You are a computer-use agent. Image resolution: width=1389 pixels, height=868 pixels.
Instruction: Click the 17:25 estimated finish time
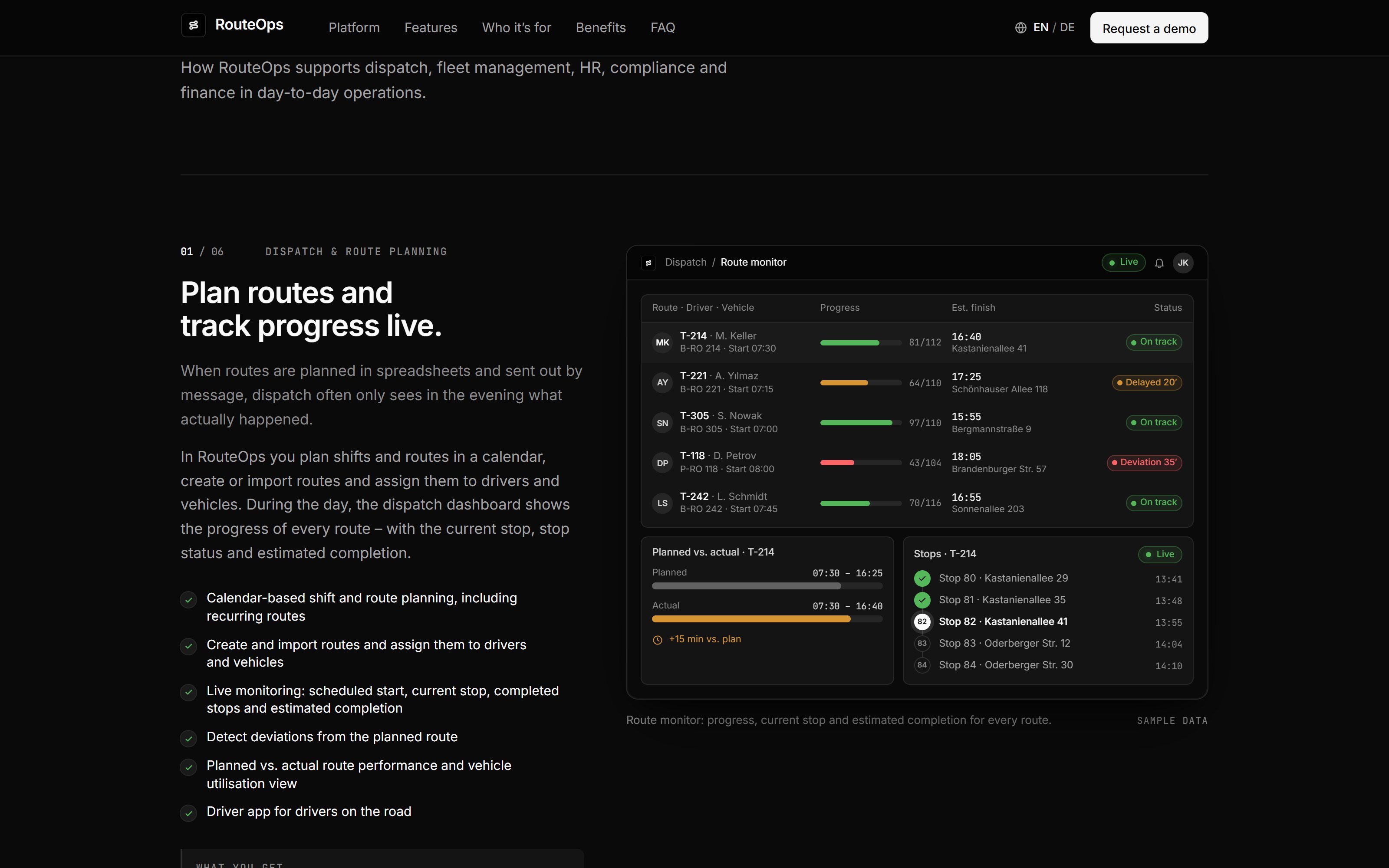tap(967, 377)
